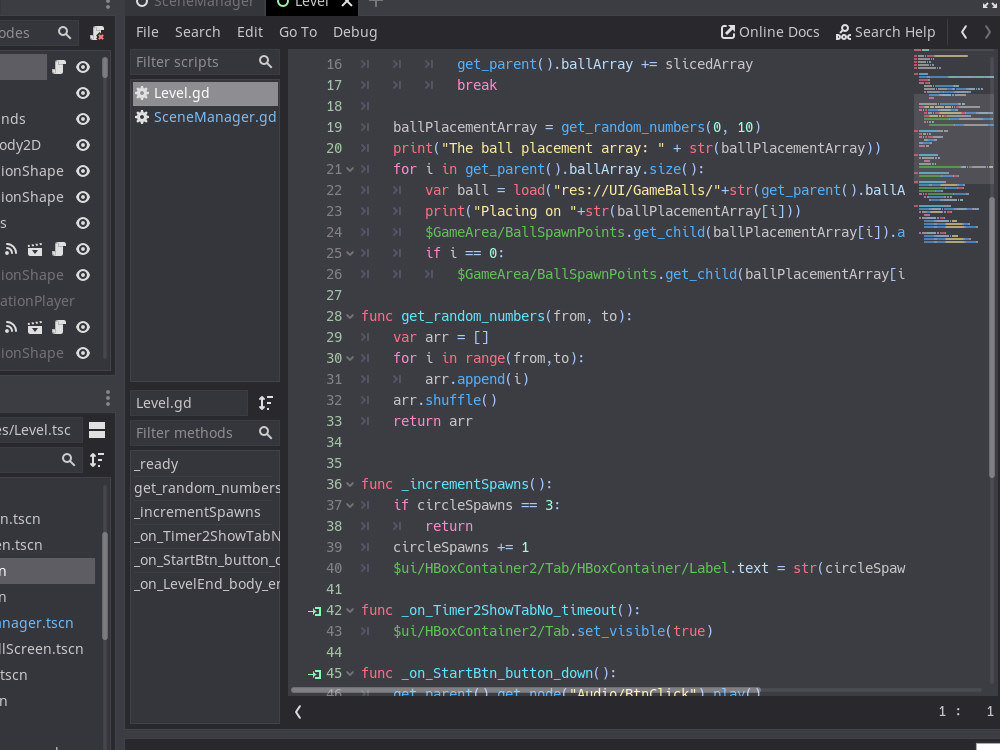Open the FileSystem dock three-dot options menu
This screenshot has height=750, width=1000.
[x=108, y=399]
